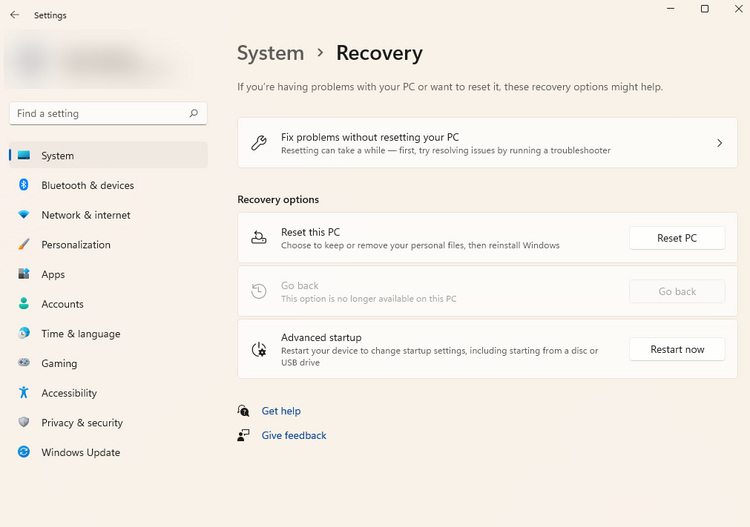Click the Windows Update sync icon
This screenshot has width=750, height=527.
click(23, 451)
